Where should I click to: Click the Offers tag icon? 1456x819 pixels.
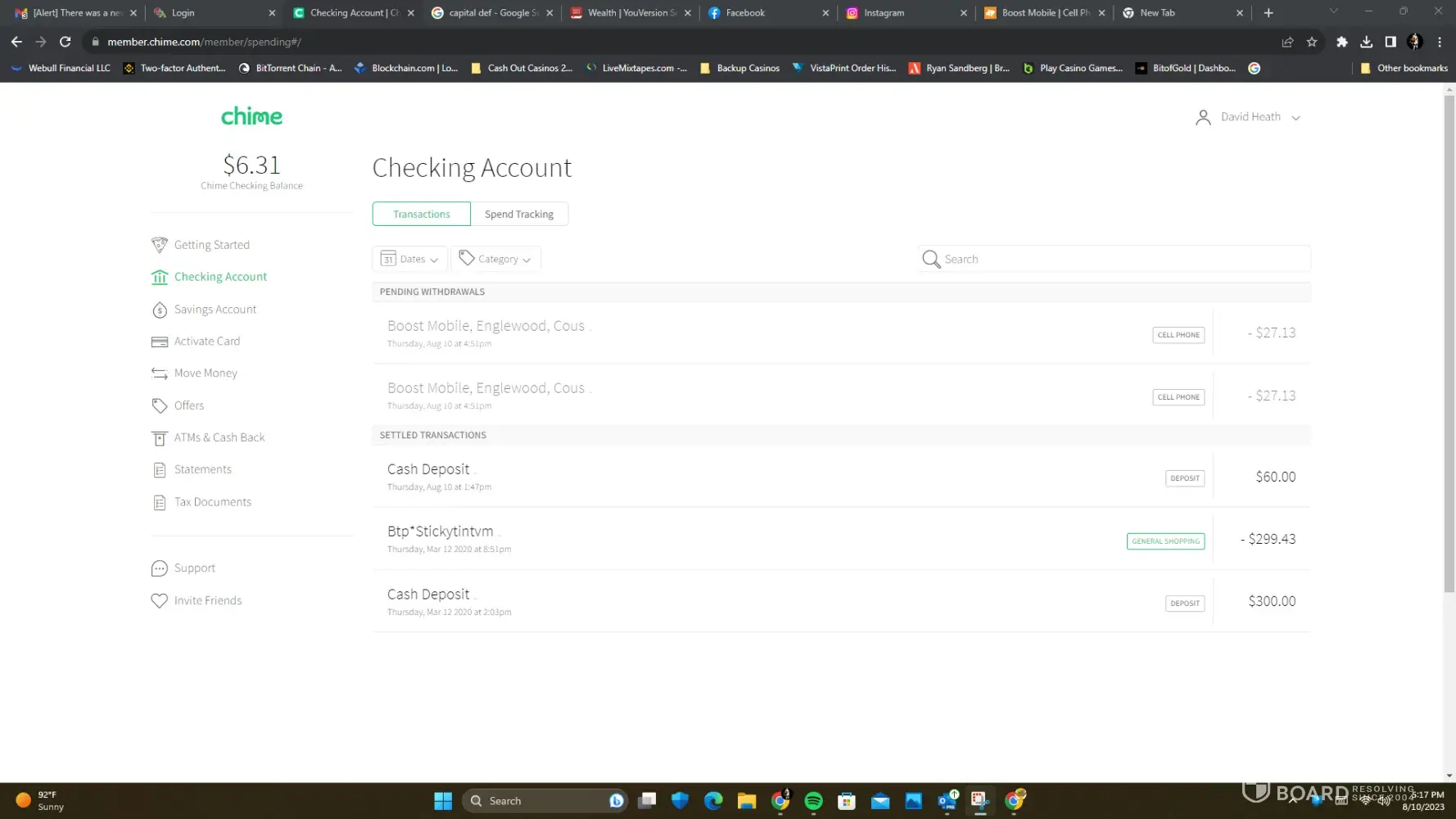click(160, 405)
